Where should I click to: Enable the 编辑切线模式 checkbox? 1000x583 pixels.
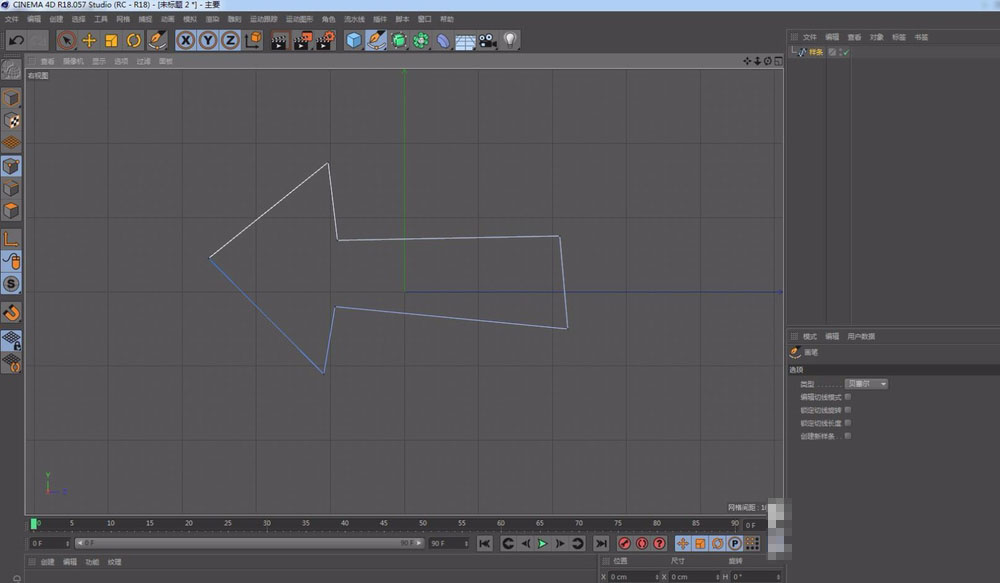point(847,396)
